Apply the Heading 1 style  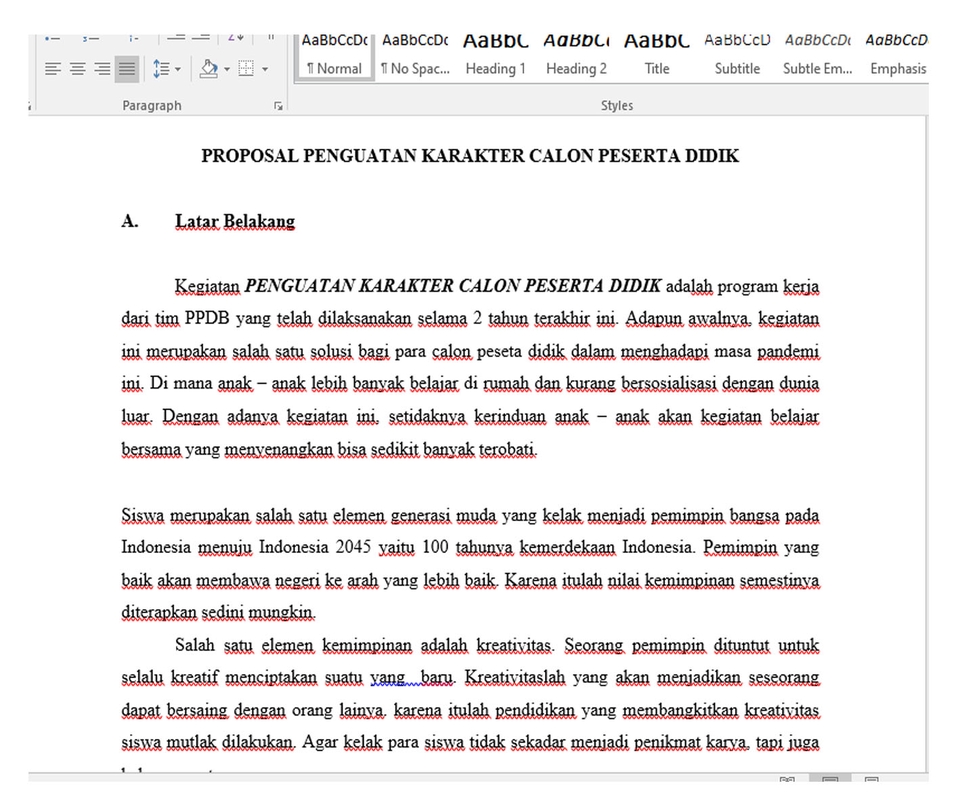tap(496, 57)
